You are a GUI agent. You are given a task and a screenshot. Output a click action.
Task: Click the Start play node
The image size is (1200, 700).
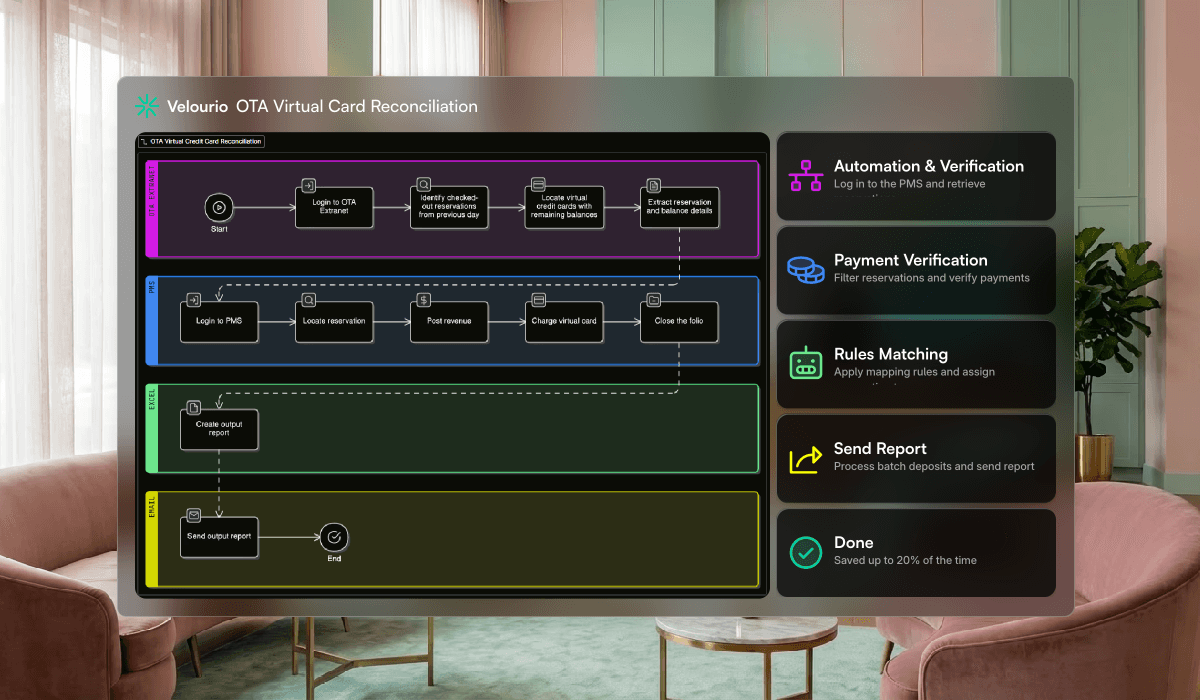(x=219, y=208)
